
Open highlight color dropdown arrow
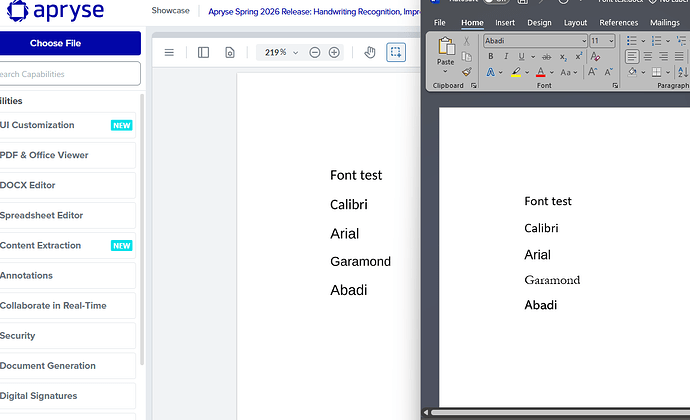click(527, 73)
